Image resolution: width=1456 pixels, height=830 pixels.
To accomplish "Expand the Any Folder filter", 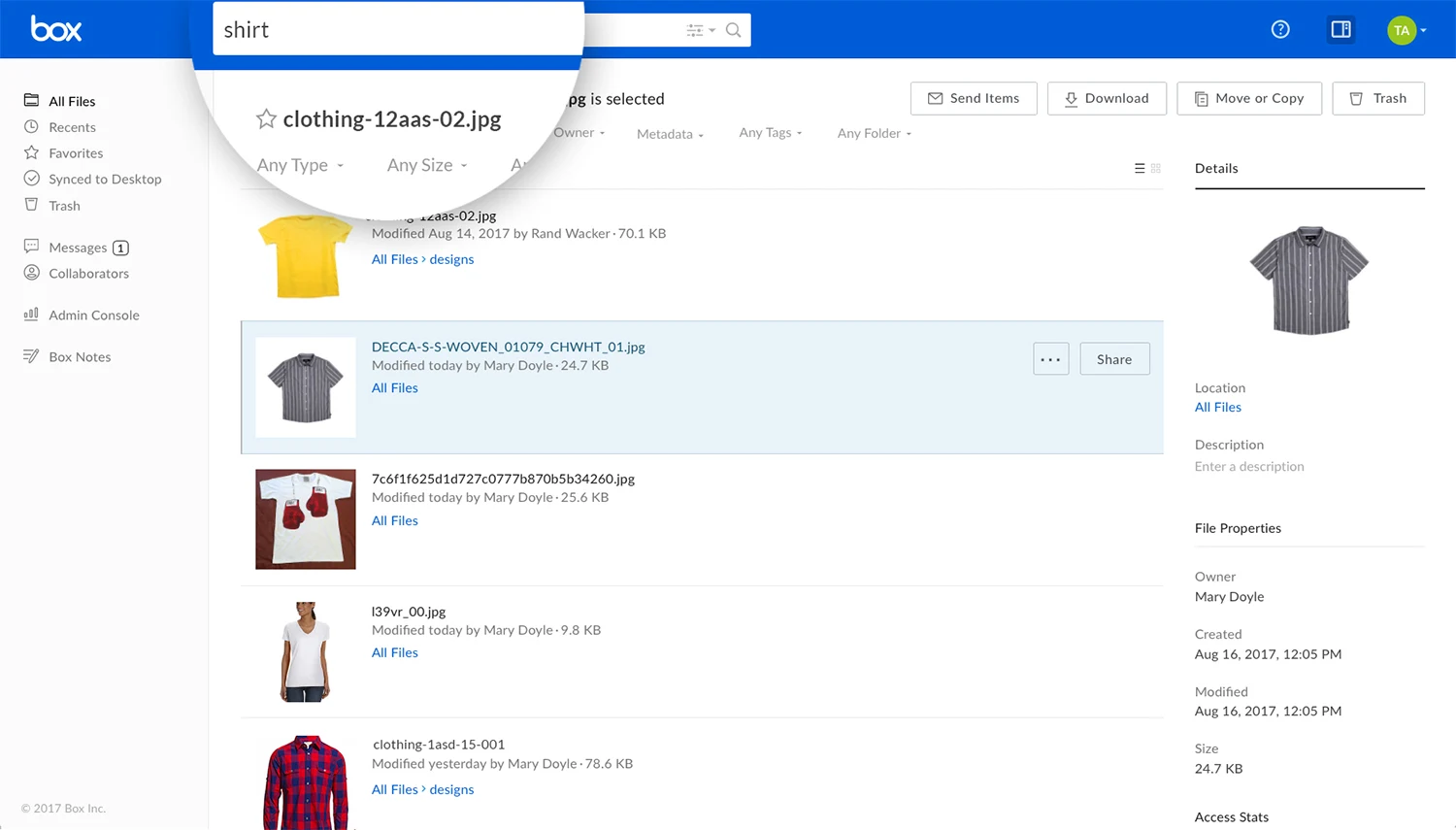I will click(874, 133).
